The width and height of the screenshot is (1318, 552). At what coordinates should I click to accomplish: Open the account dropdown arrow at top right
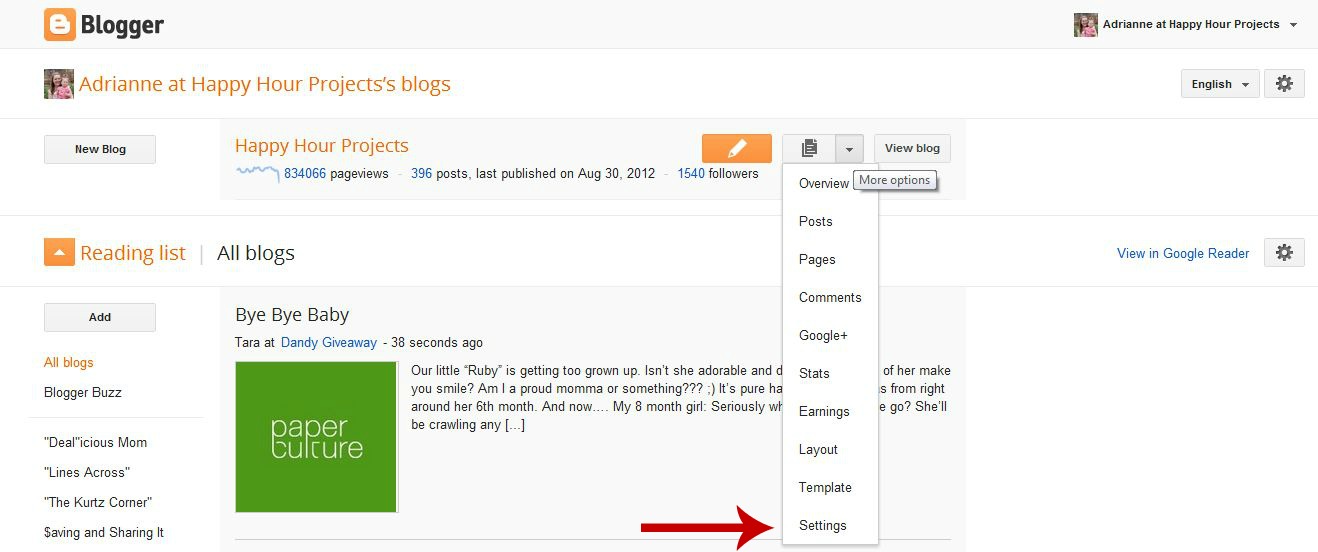1293,25
